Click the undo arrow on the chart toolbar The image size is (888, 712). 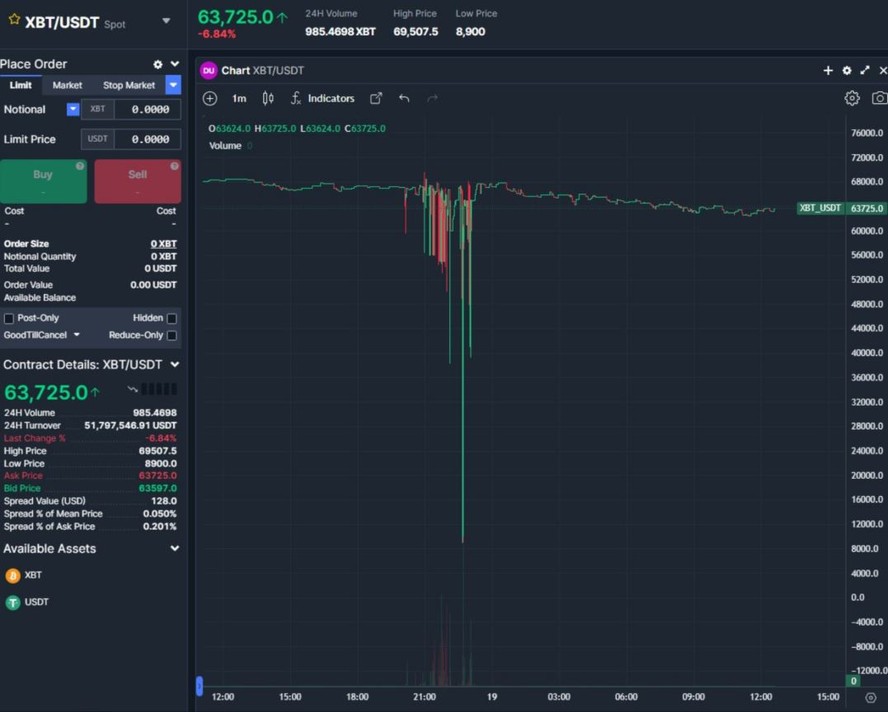tap(404, 98)
